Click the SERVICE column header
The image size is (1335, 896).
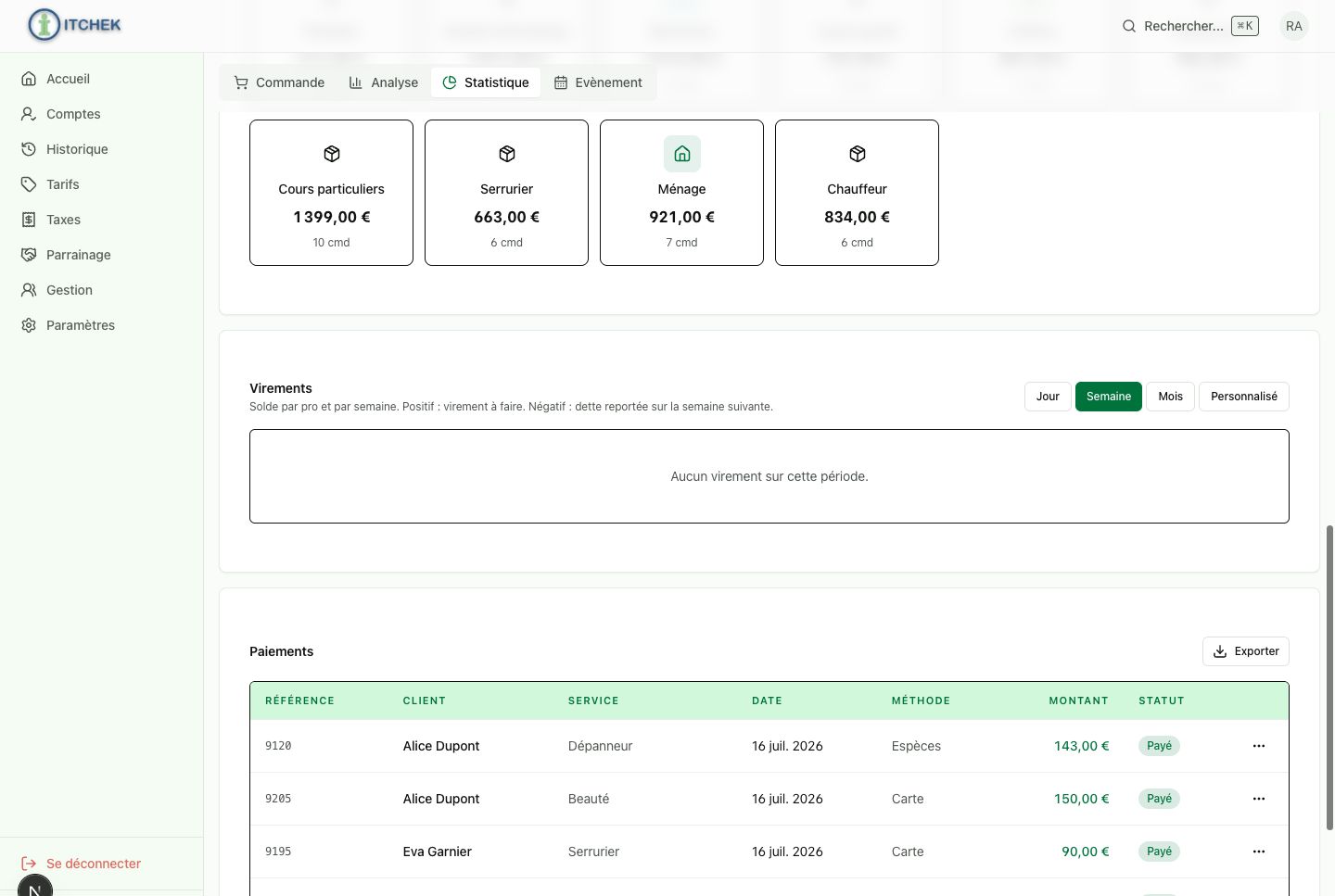[593, 700]
